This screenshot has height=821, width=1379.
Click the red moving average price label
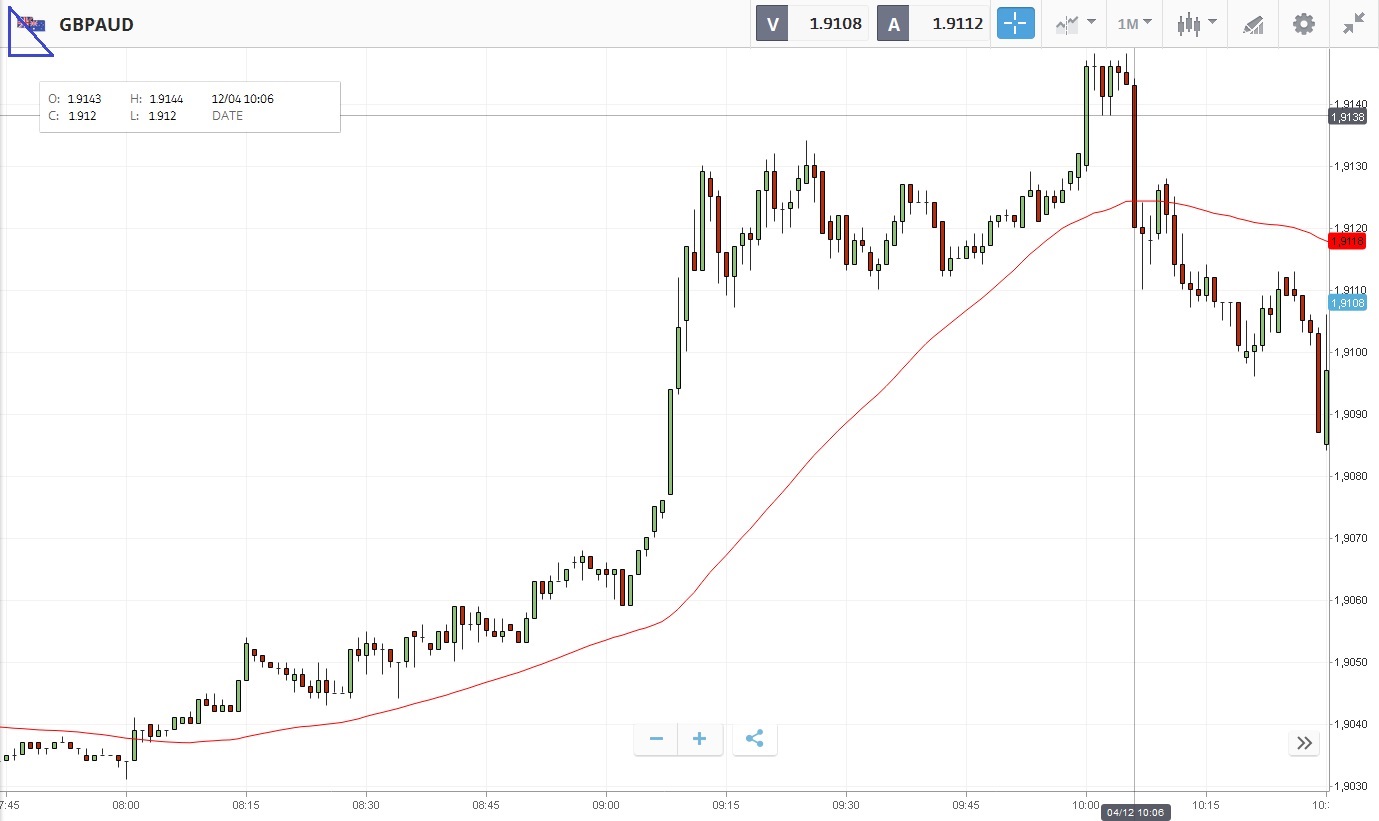(1347, 241)
